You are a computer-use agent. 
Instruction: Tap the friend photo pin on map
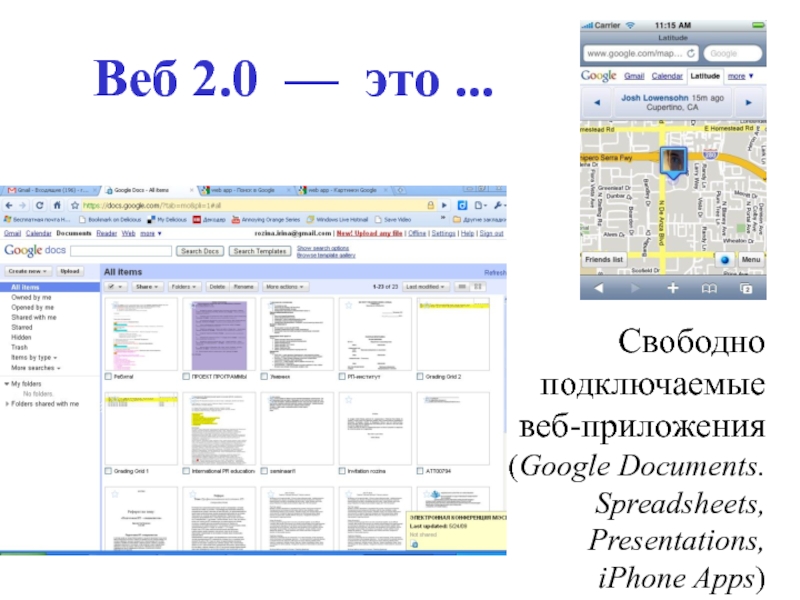coord(673,162)
